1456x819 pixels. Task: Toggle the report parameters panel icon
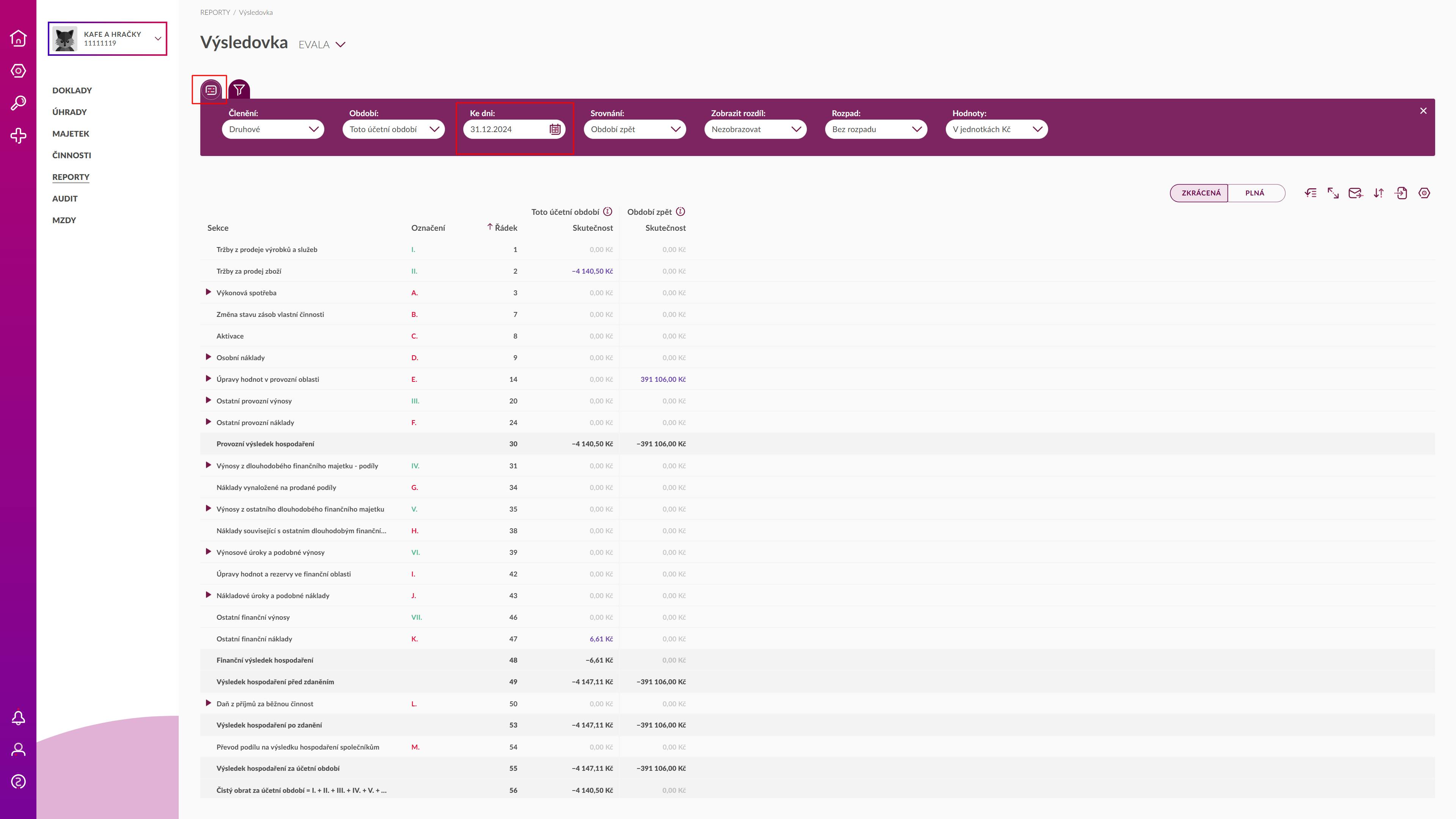click(x=211, y=90)
